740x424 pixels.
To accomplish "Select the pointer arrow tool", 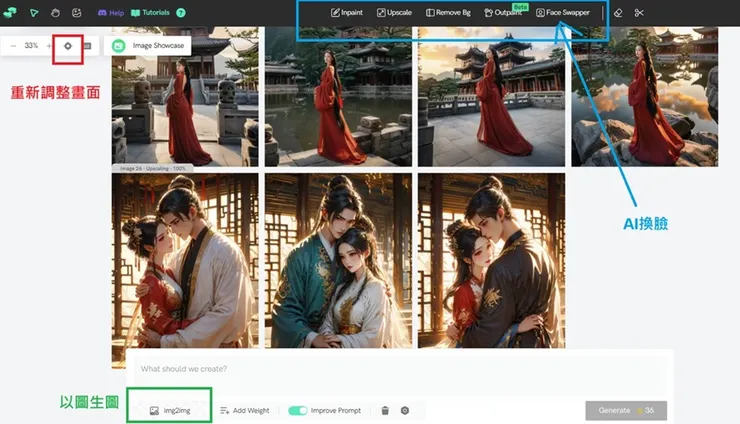I will [34, 13].
